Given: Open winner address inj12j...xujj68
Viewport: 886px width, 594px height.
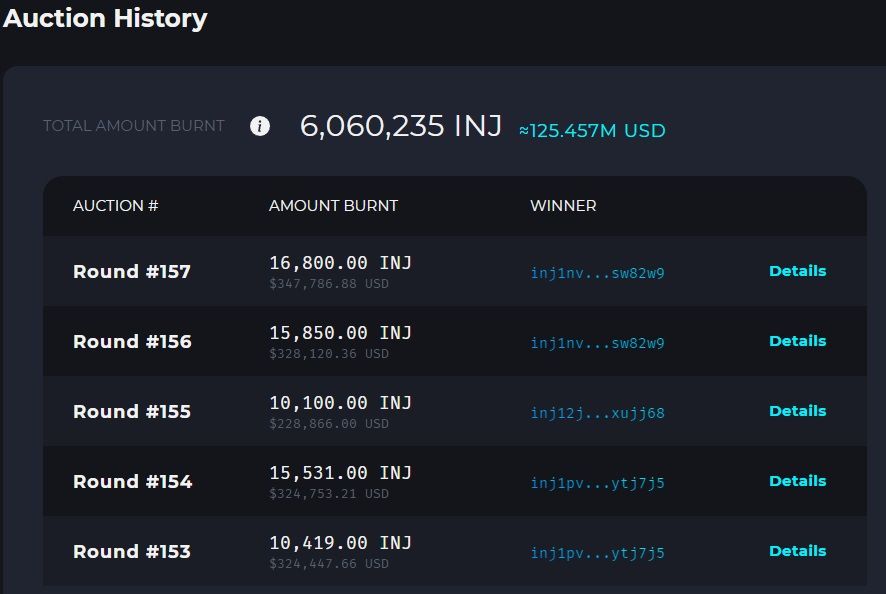Looking at the screenshot, I should pyautogui.click(x=597, y=413).
